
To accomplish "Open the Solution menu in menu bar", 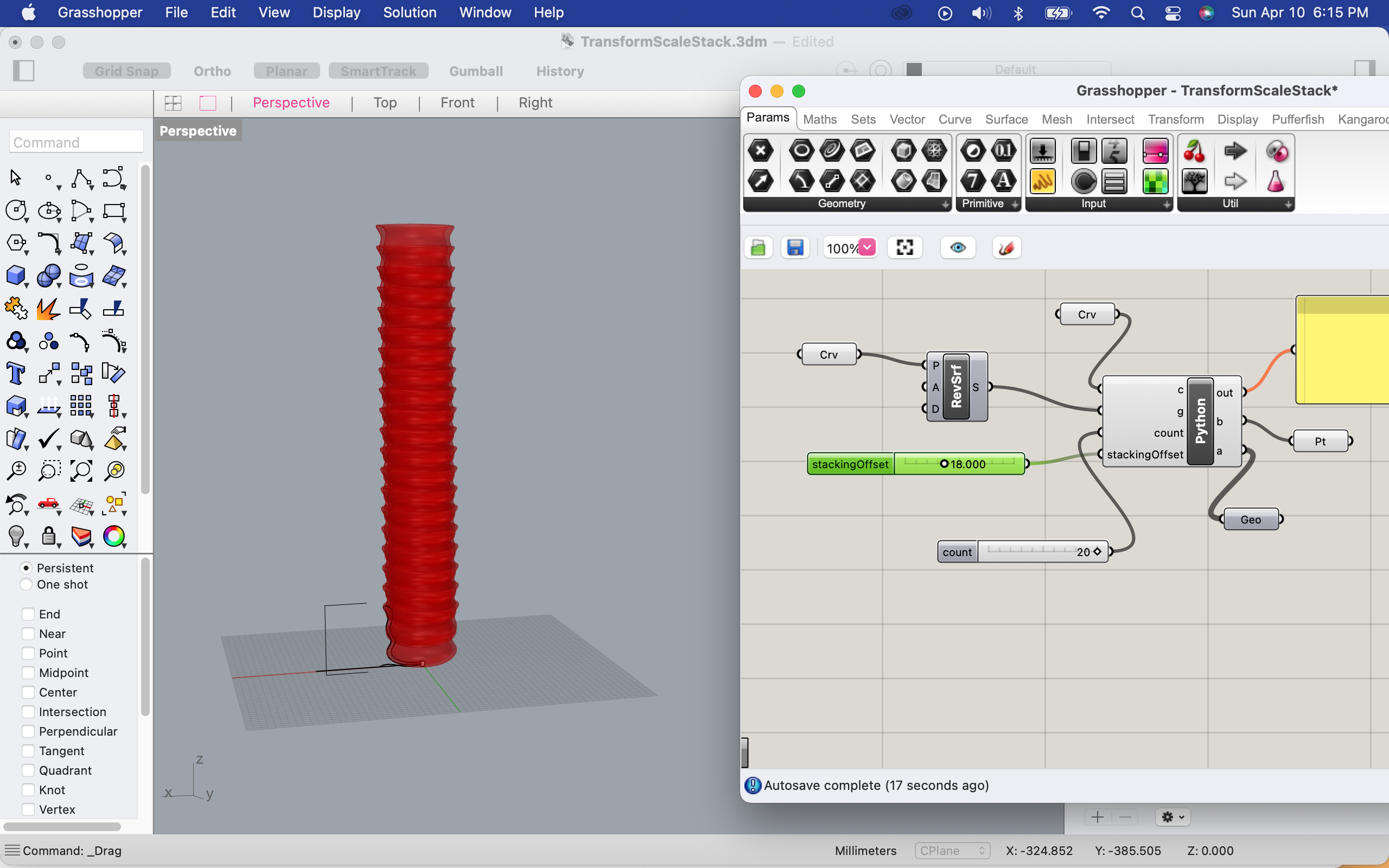I will pos(409,12).
